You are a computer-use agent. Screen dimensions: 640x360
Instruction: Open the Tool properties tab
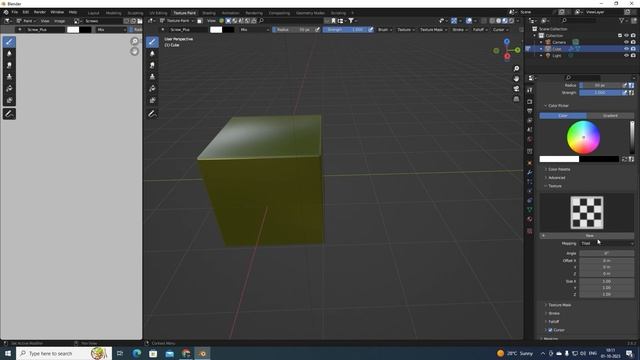tap(529, 90)
